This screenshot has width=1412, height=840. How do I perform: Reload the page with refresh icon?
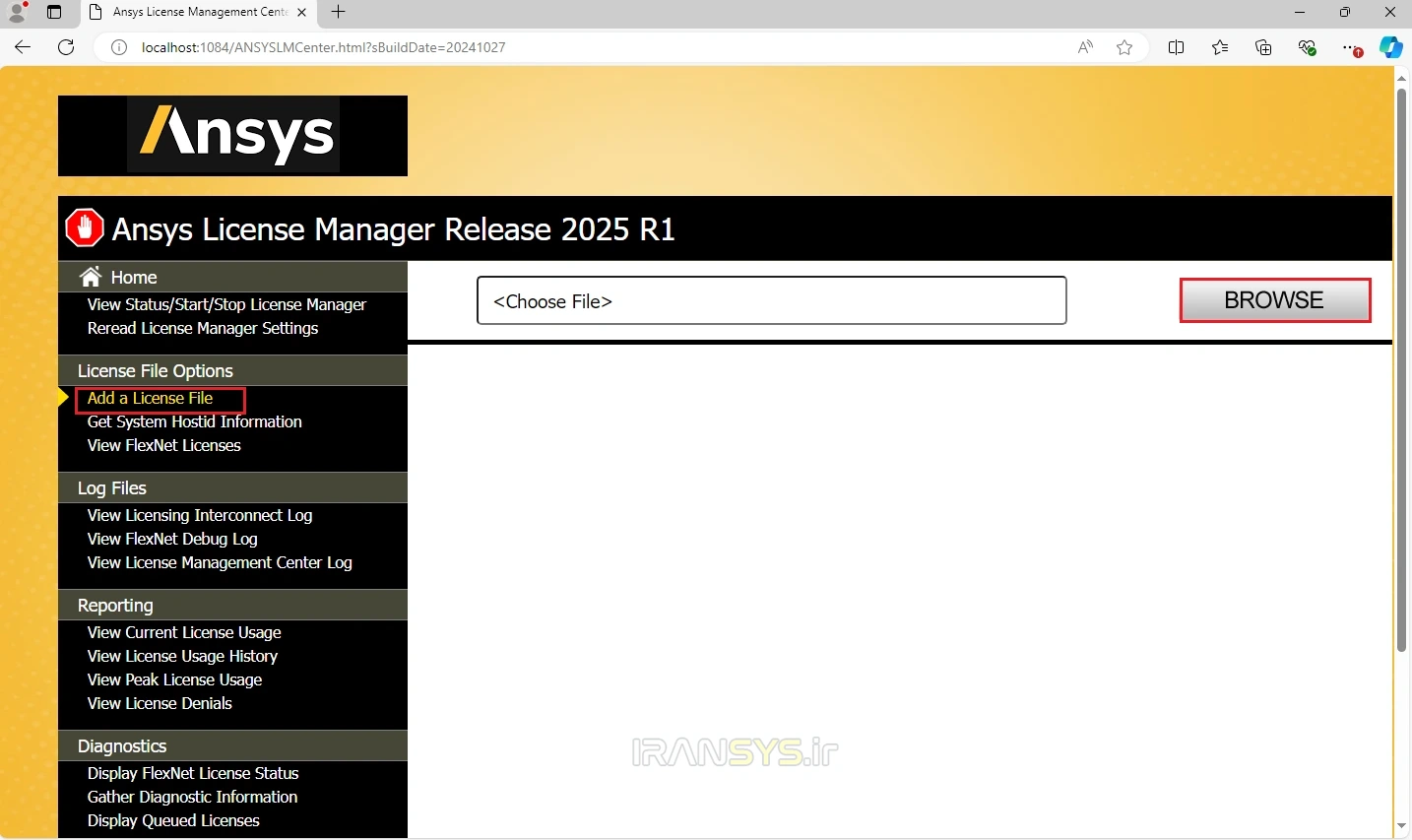click(66, 47)
